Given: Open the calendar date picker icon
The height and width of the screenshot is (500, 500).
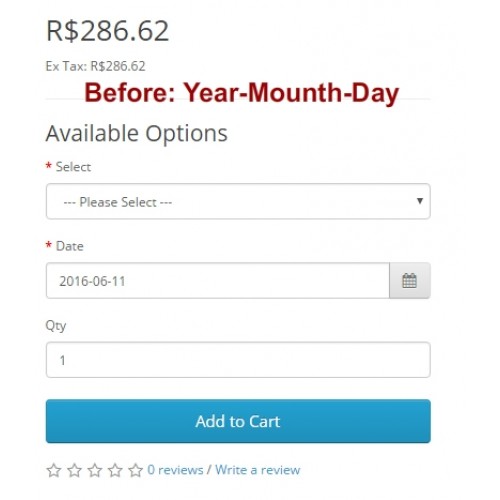Looking at the screenshot, I should (409, 281).
